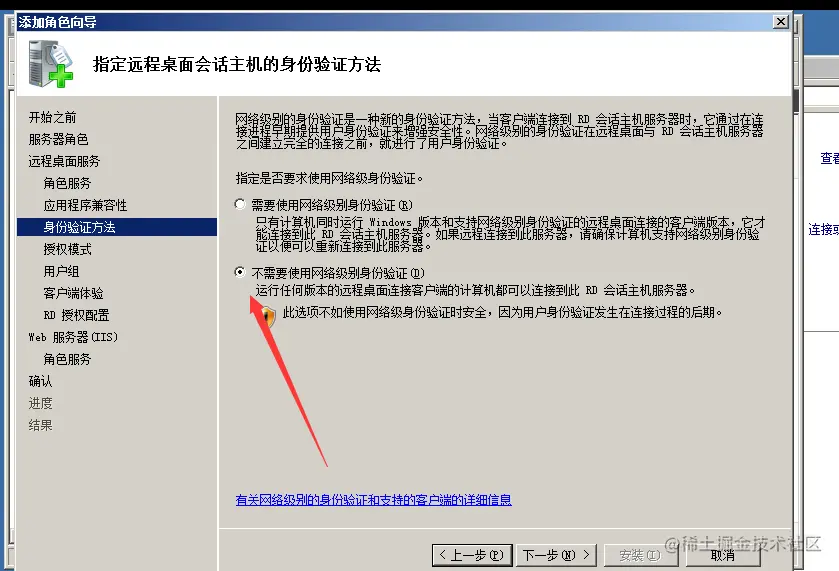Open 用户组 wizard step
839x571 pixels.
pos(62,271)
